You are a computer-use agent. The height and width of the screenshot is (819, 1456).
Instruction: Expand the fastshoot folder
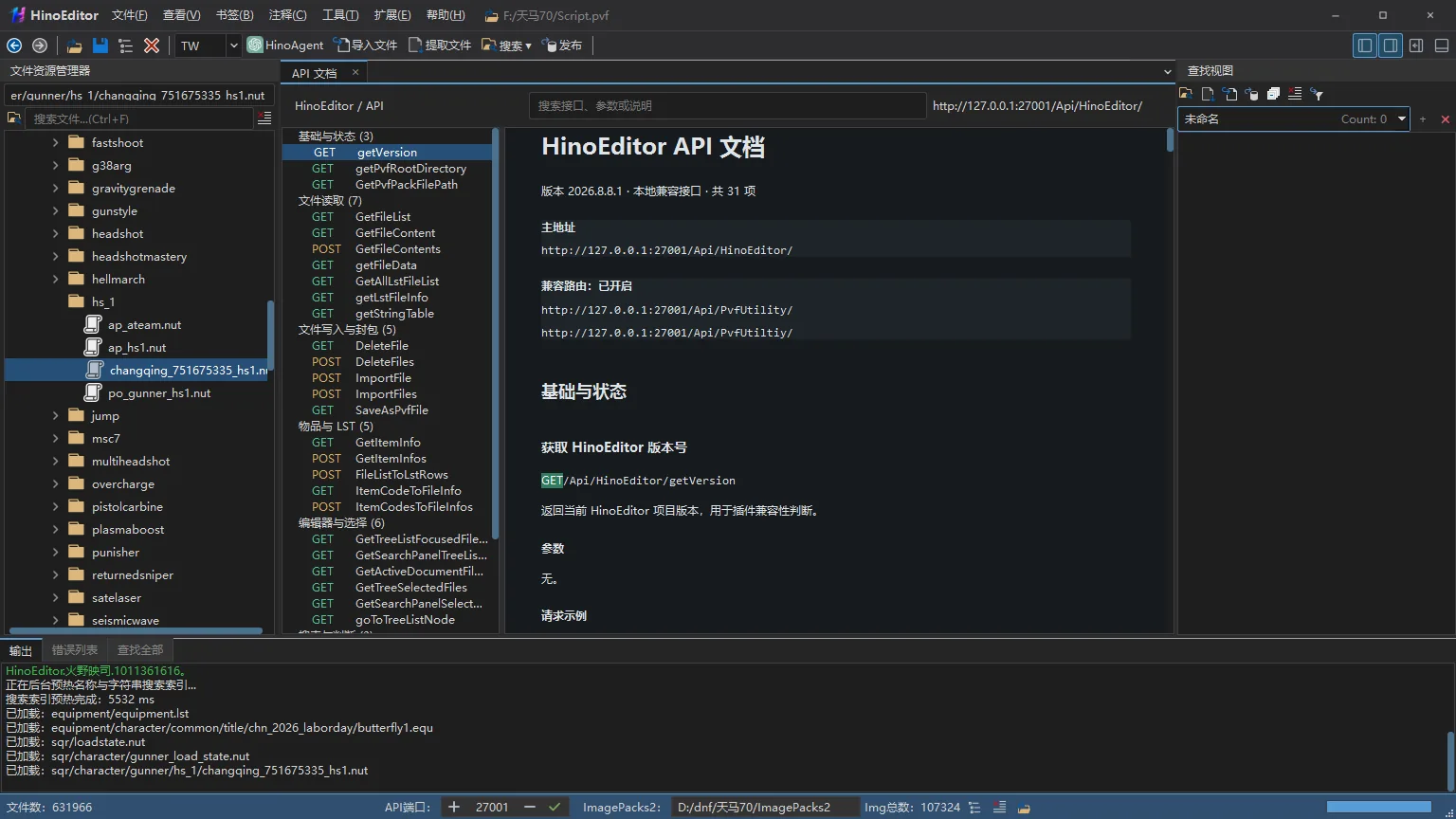coord(55,143)
